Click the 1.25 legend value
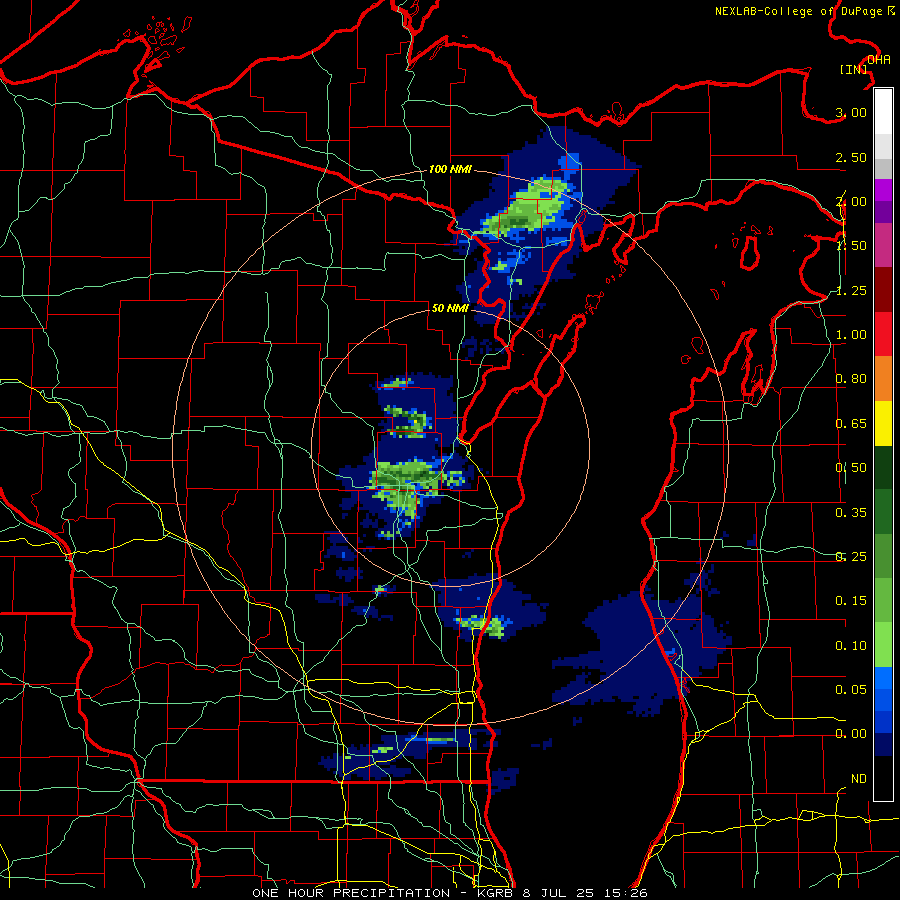 (x=851, y=290)
